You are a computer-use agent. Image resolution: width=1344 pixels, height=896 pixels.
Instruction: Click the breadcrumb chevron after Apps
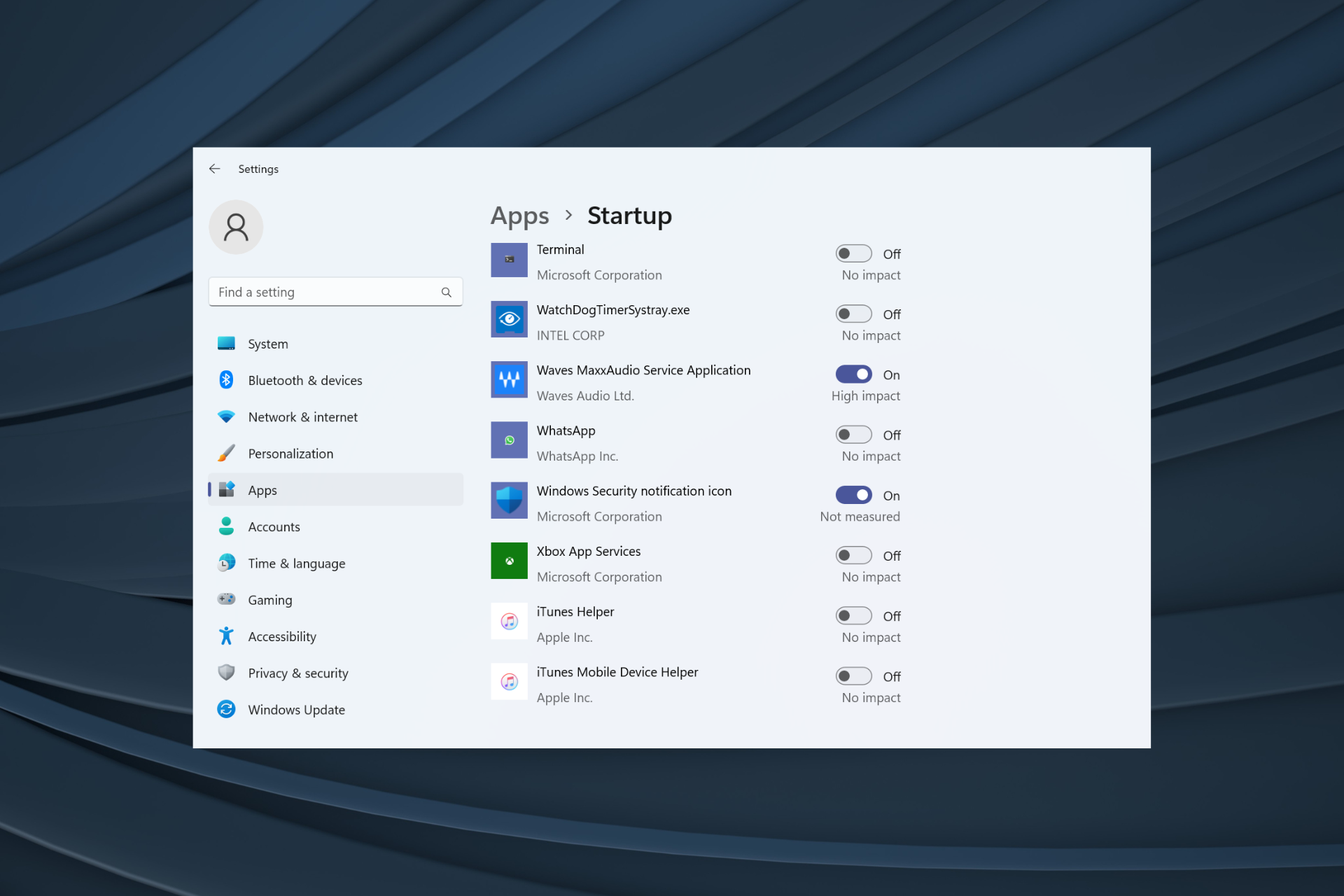coord(568,216)
